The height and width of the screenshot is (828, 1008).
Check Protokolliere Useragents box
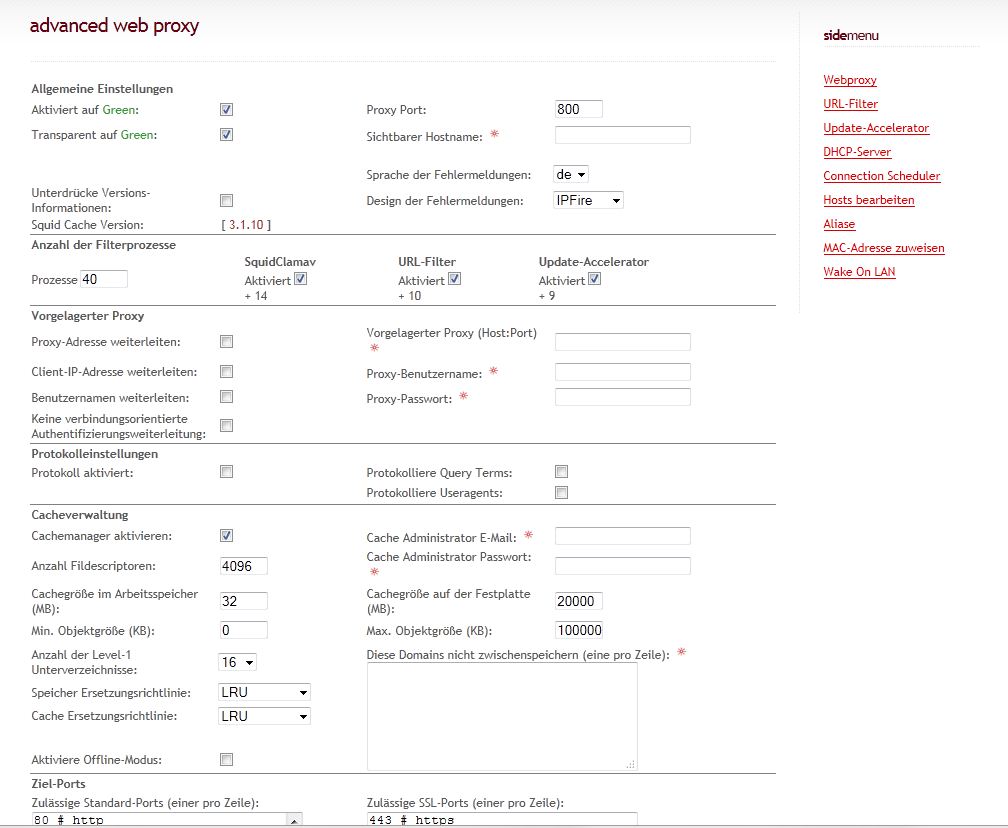[x=561, y=493]
